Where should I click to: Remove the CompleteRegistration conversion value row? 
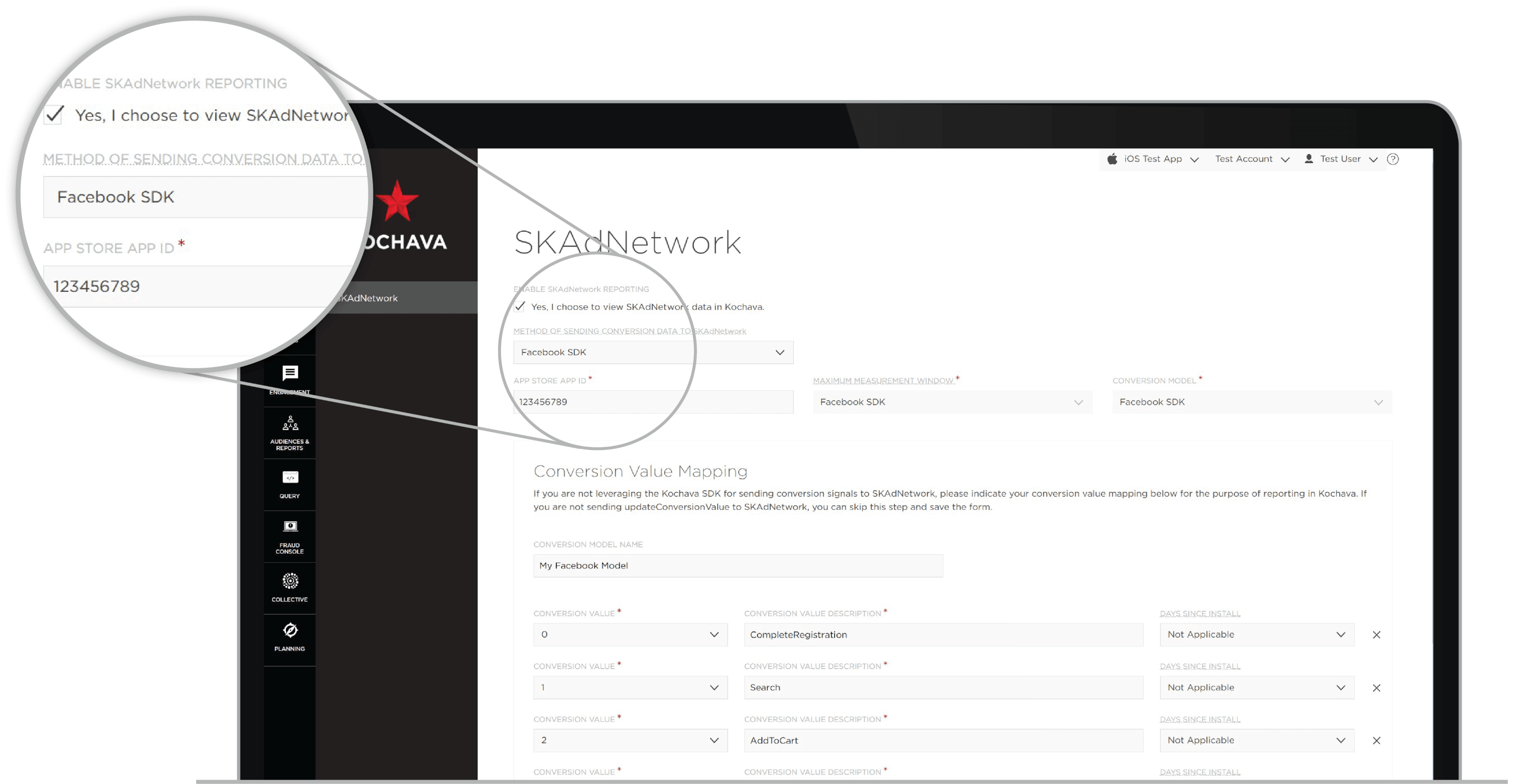[1376, 635]
